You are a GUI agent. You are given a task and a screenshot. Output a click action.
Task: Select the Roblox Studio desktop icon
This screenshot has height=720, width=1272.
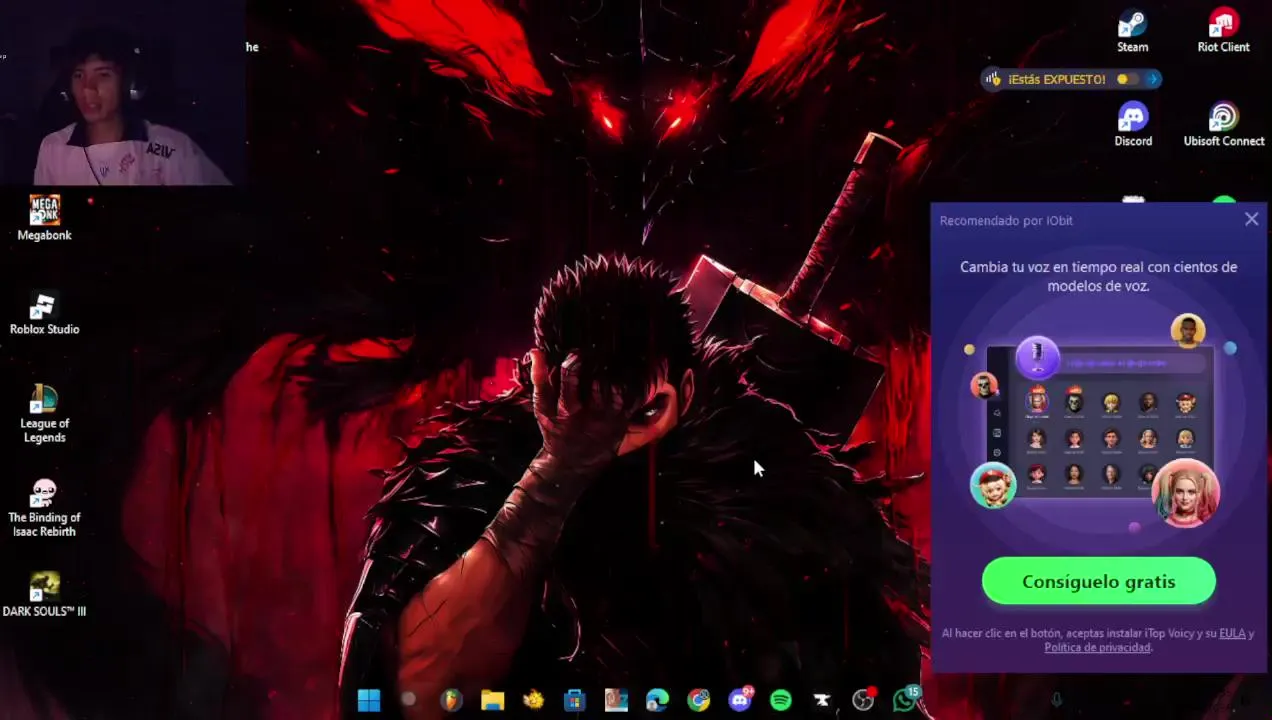(44, 312)
